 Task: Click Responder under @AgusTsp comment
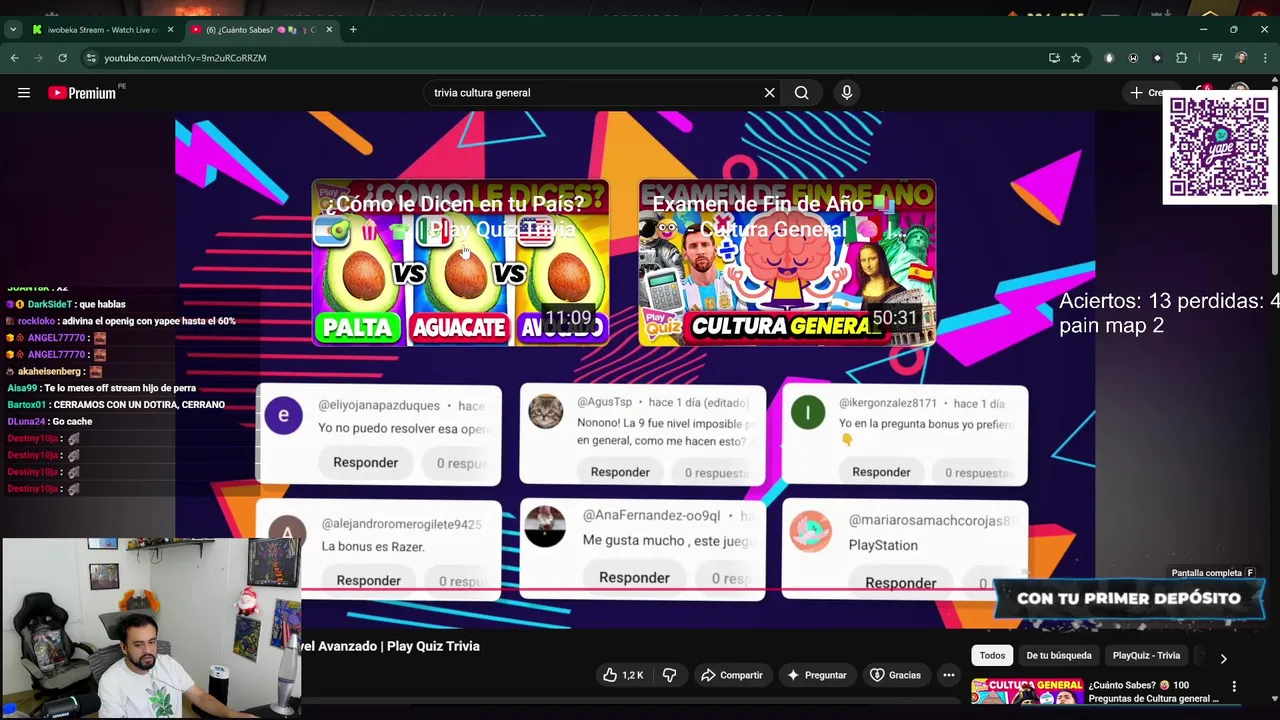[x=620, y=472]
